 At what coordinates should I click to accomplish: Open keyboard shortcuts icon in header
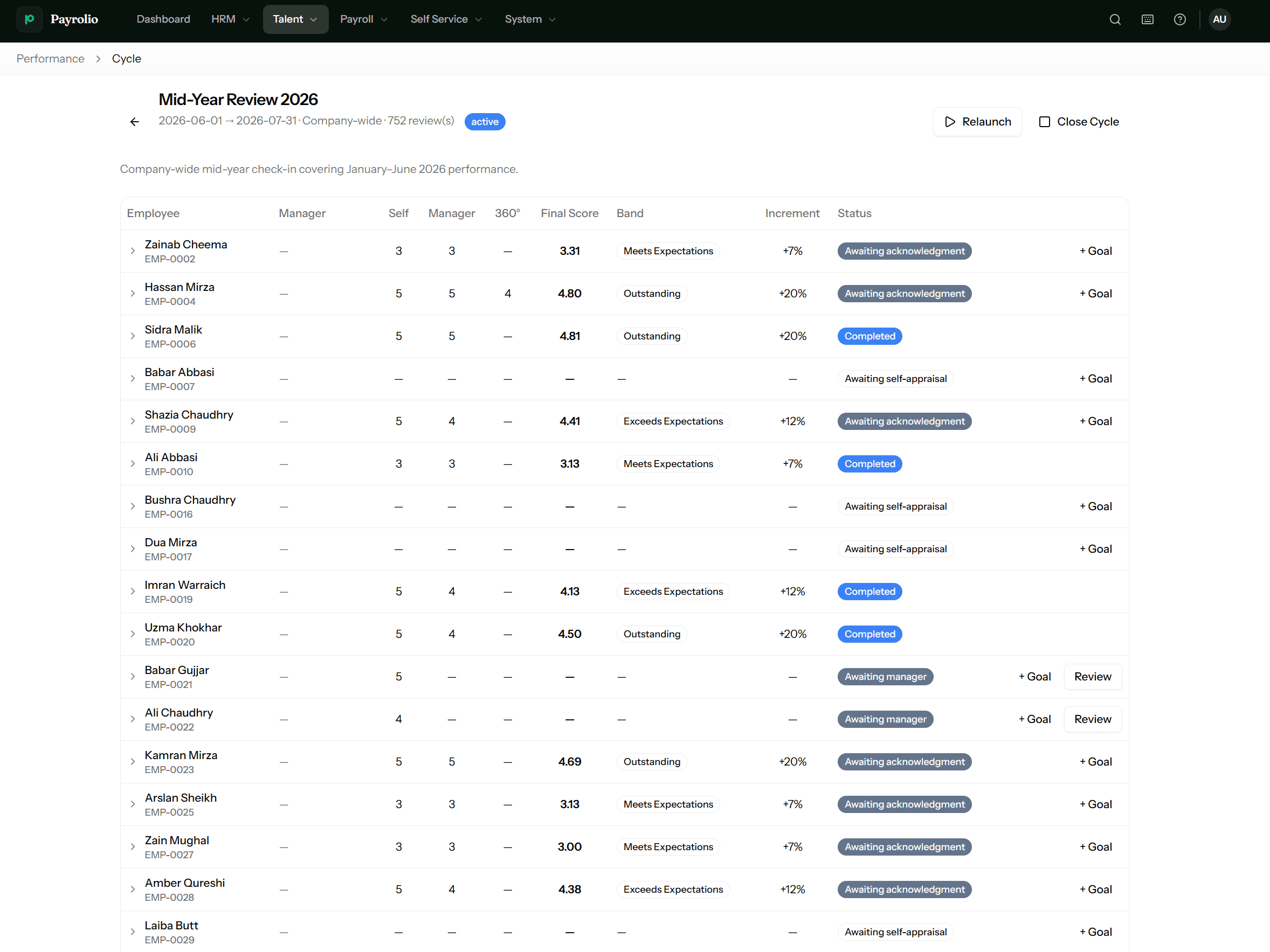[1147, 19]
